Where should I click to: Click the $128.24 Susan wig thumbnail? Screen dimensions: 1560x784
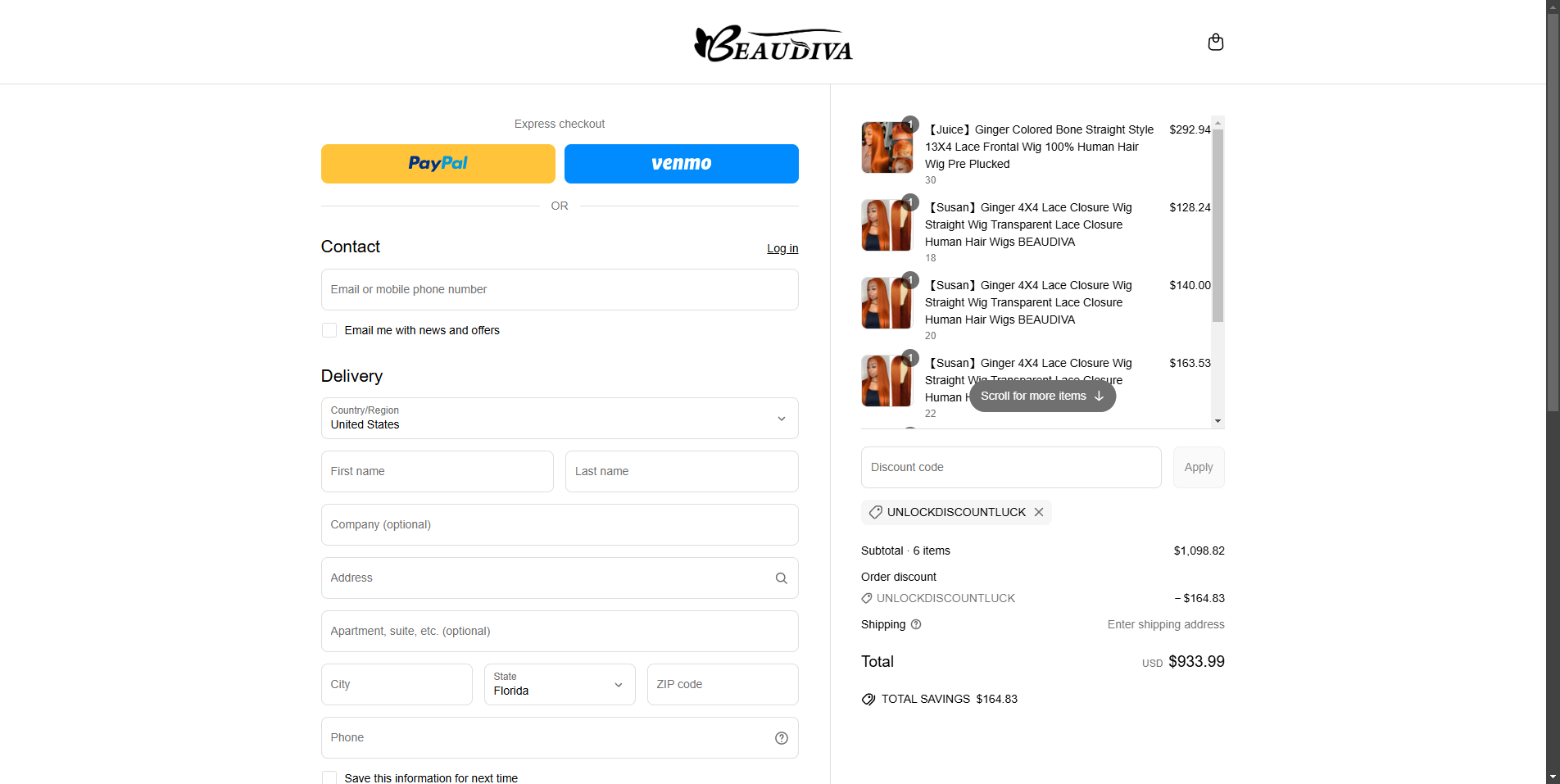(887, 225)
